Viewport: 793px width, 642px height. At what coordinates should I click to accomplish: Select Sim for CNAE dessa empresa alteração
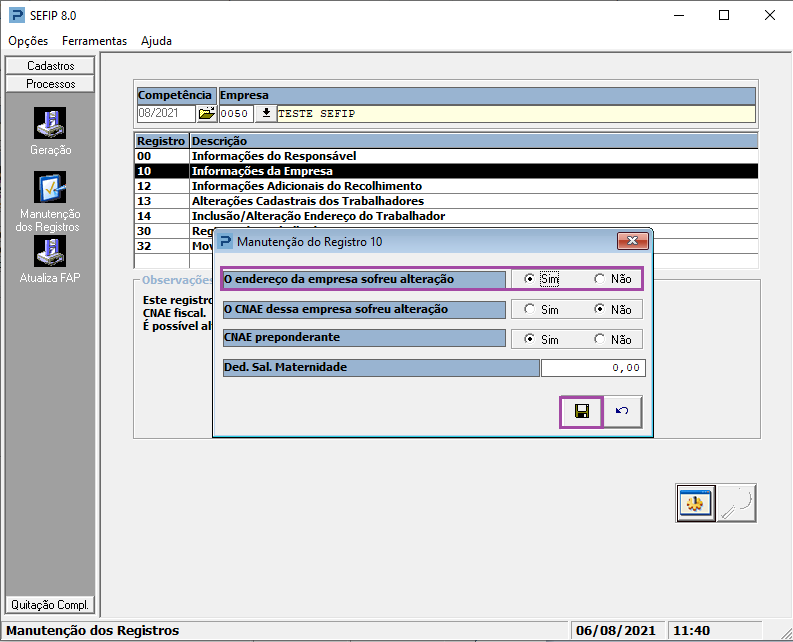(542, 310)
